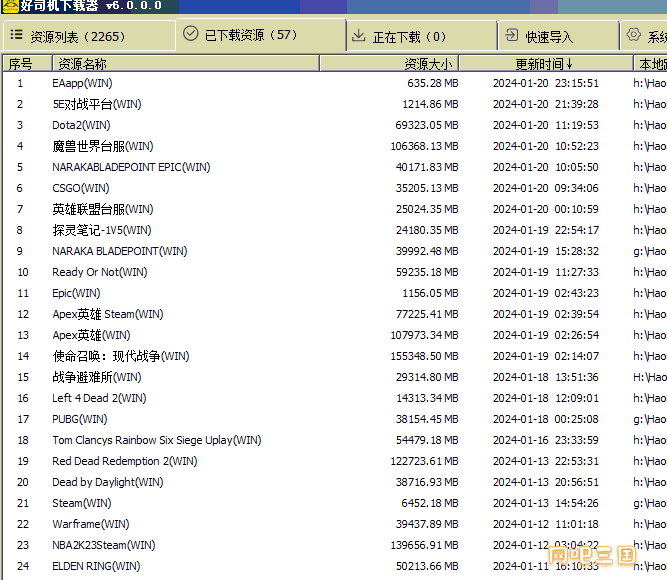Click size value 69323.05 MB

click(427, 125)
